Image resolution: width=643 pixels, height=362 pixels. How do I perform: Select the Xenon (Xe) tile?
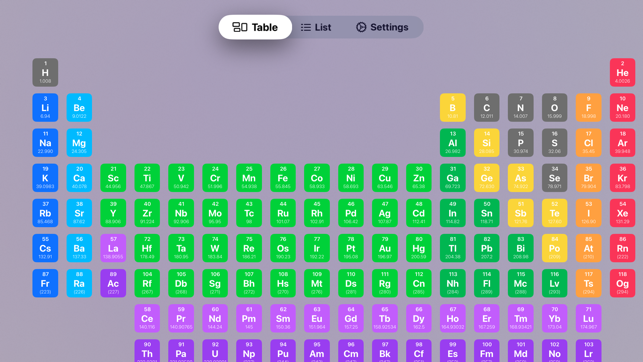point(622,213)
